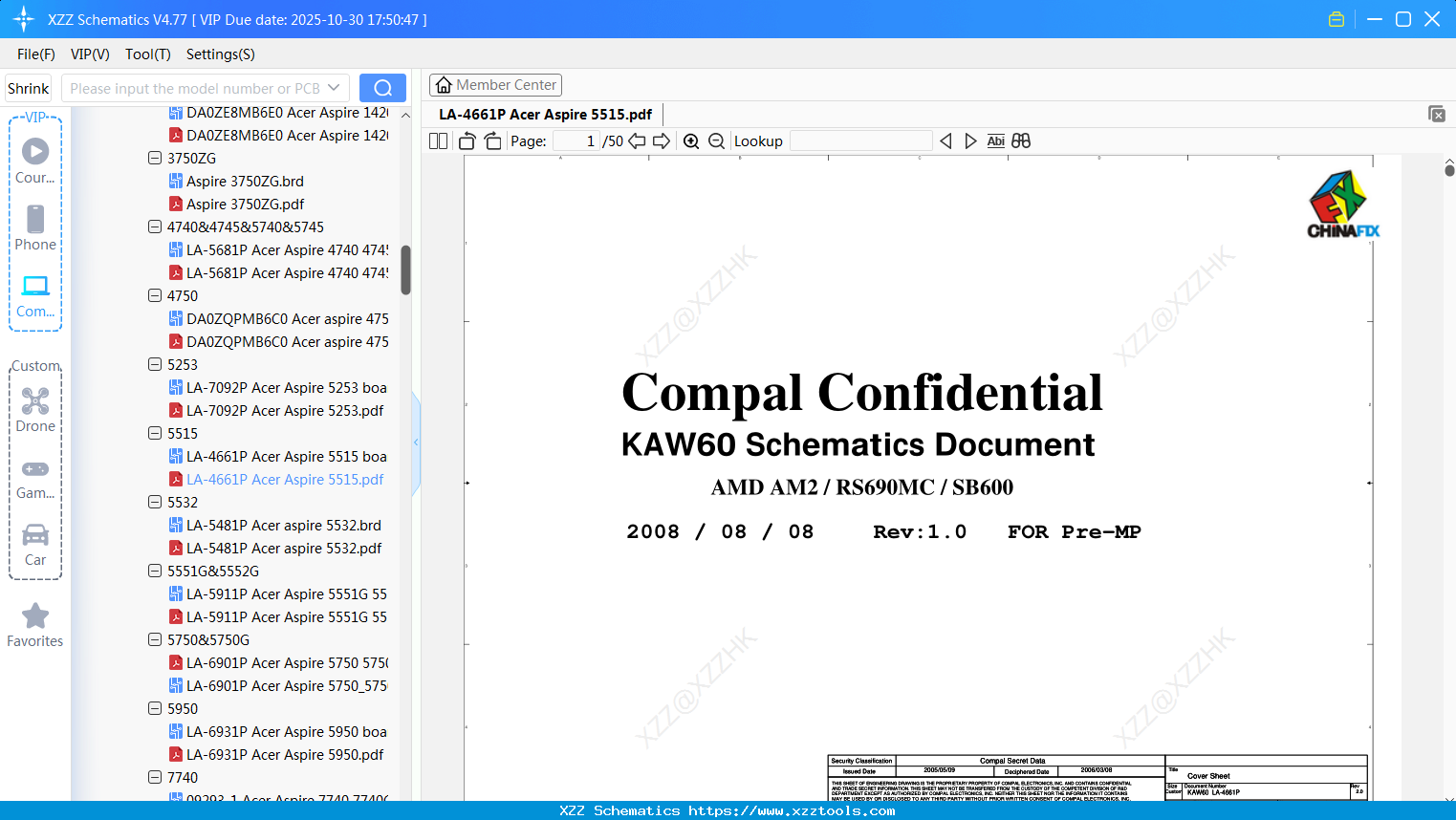Select the Phone category icon
Viewport: 1456px width, 820px height.
[35, 228]
